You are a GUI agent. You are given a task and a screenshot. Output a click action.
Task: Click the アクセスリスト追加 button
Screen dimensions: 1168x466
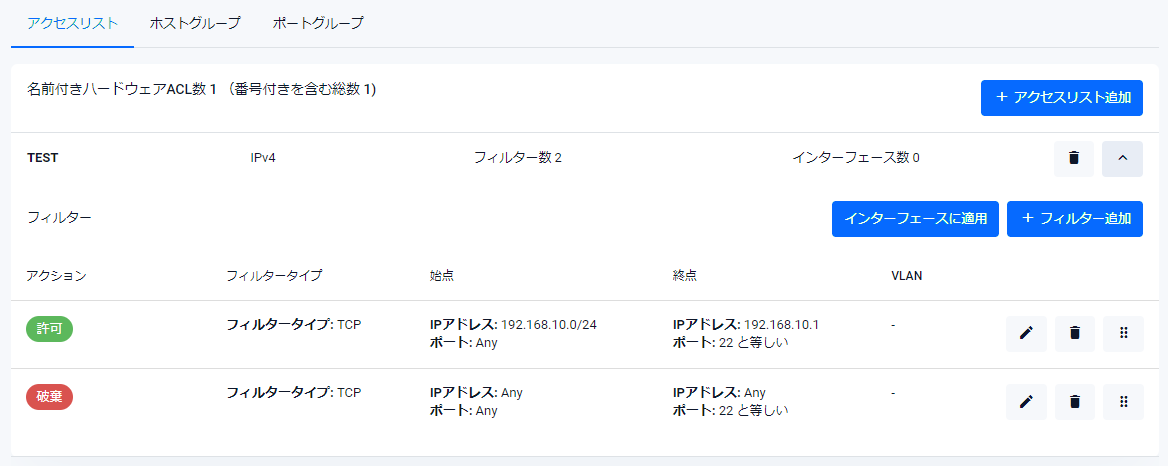(1062, 98)
